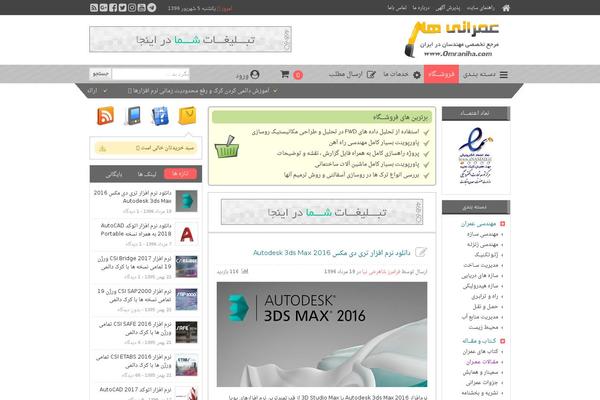Open the RSS feed icon in top bar
Screen dimensions: 600x400
(94, 8)
